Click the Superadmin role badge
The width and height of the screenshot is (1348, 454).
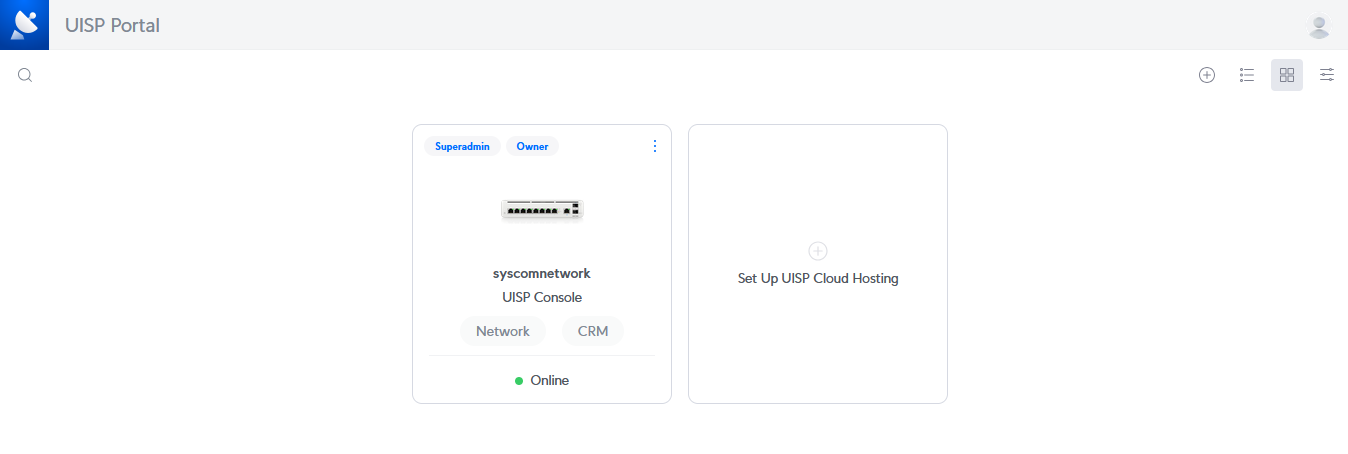[x=462, y=146]
